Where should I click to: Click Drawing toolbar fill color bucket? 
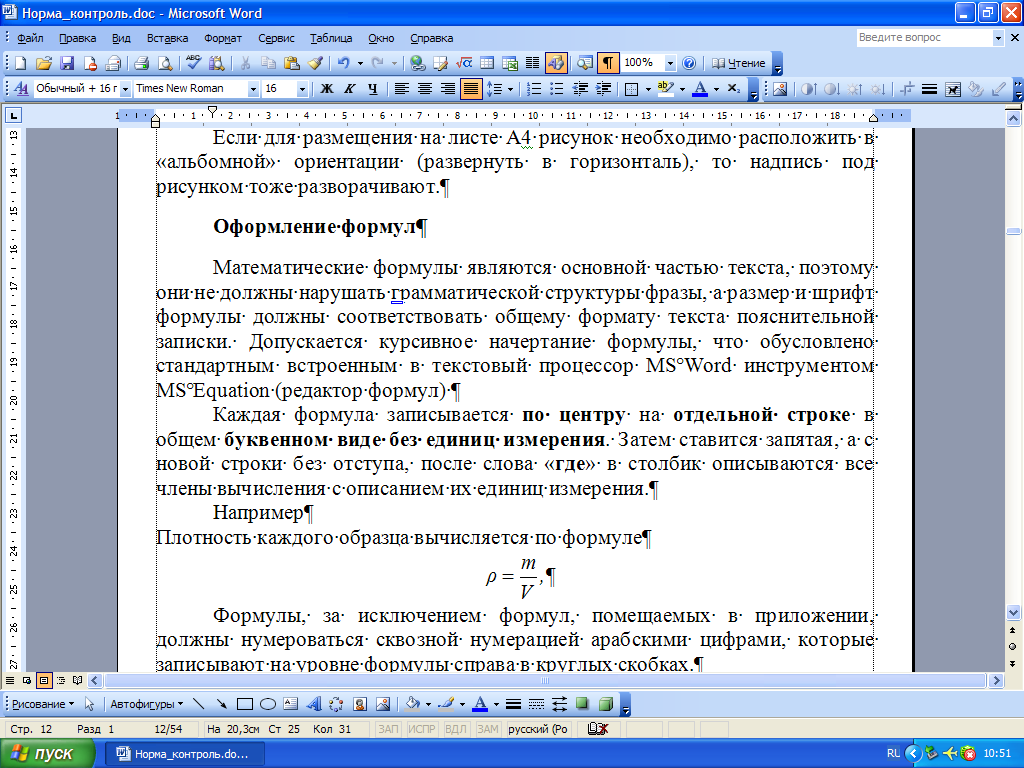click(x=412, y=704)
